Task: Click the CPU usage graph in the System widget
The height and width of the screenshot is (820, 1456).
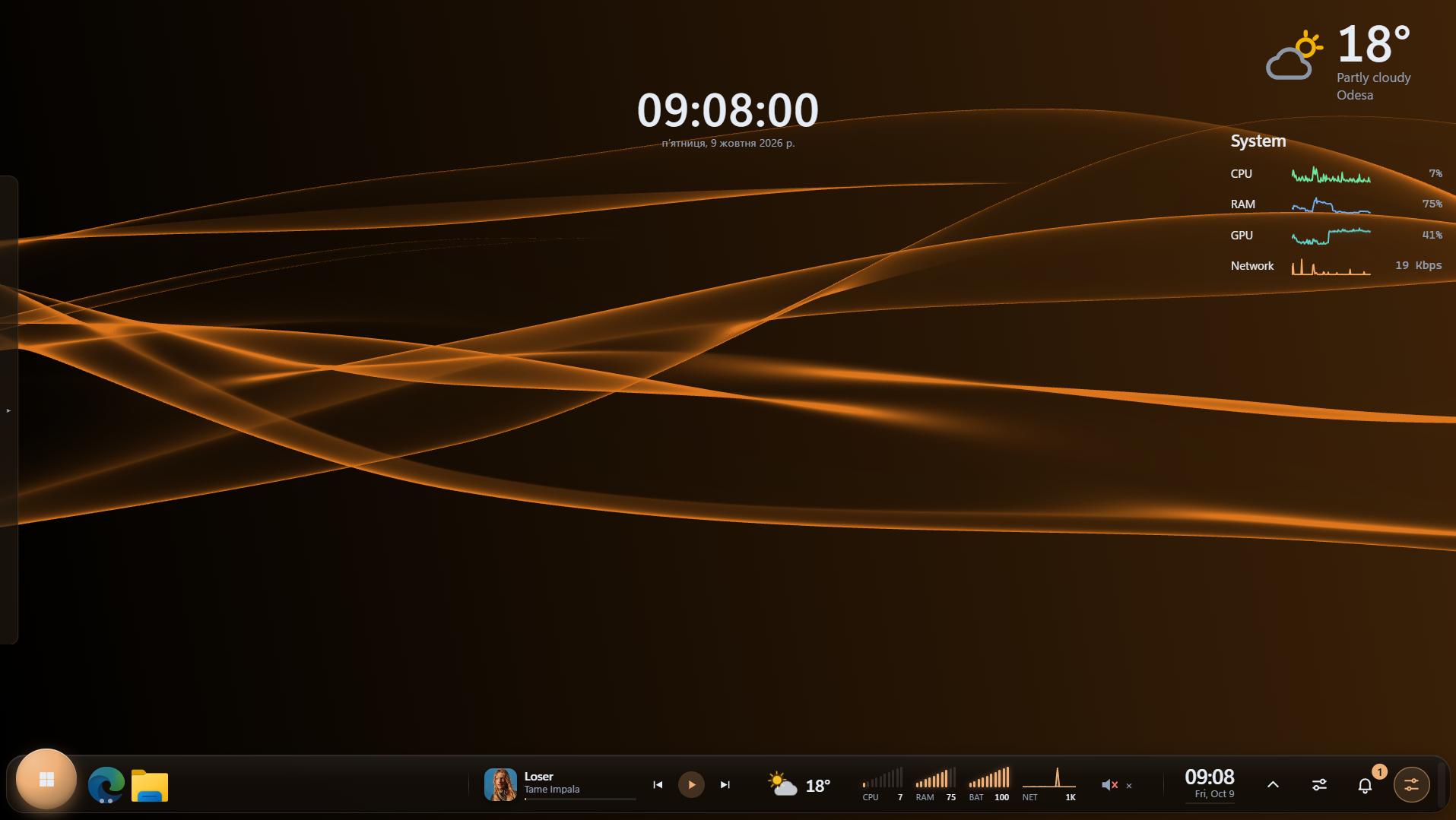Action: coord(1331,174)
